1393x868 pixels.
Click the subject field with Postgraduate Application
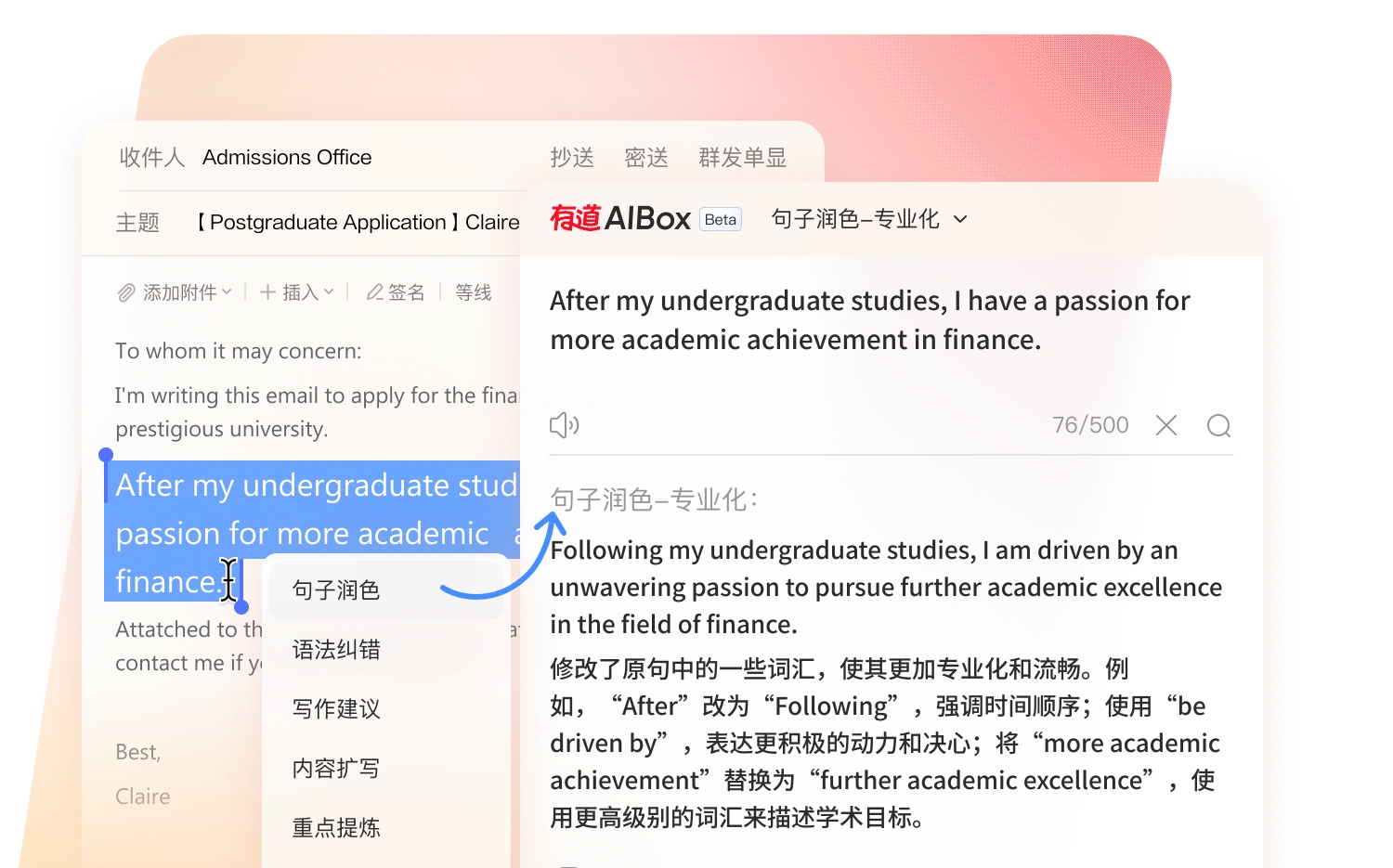(358, 223)
